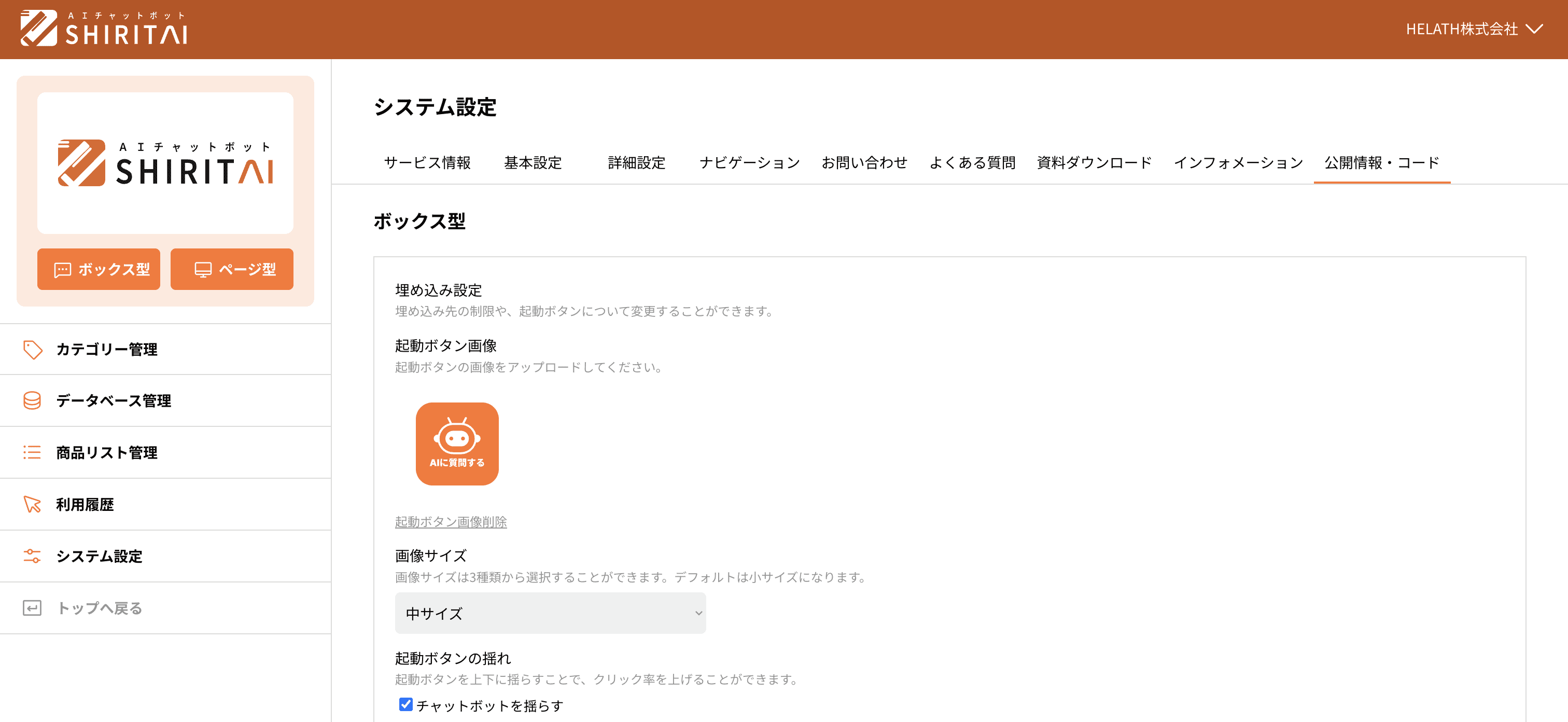Click the AI robot launch button image
This screenshot has width=1568, height=722.
456,444
